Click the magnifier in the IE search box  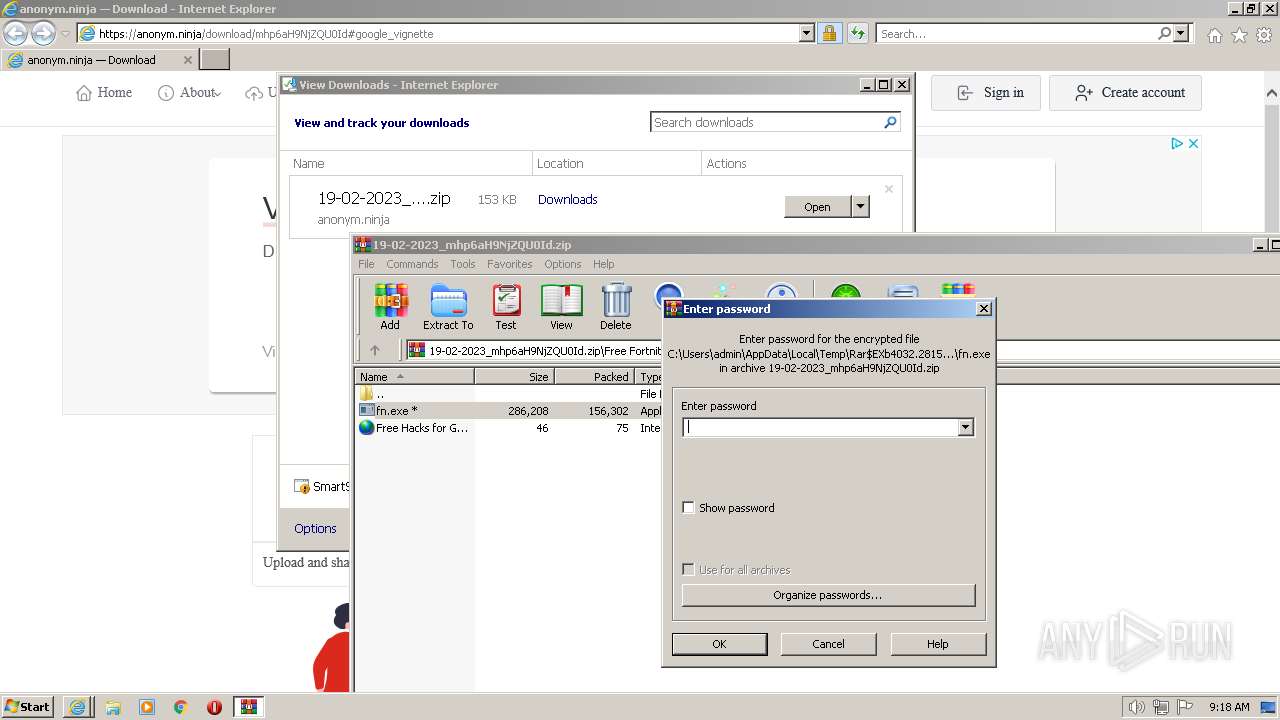click(x=1164, y=33)
